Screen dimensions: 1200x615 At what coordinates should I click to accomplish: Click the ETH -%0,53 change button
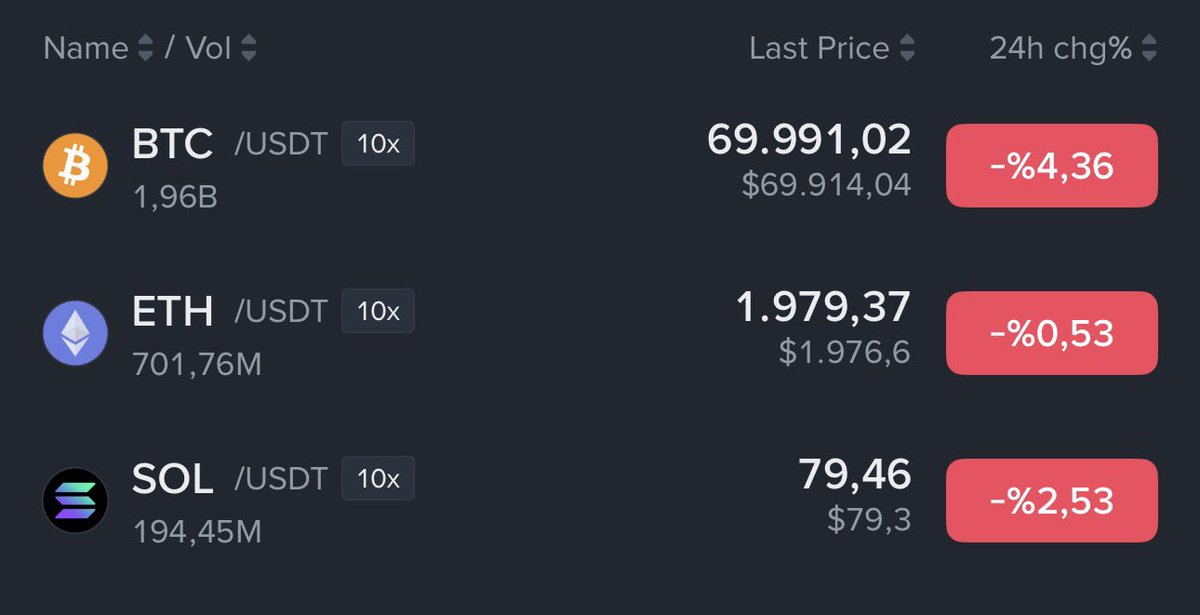coord(1052,333)
